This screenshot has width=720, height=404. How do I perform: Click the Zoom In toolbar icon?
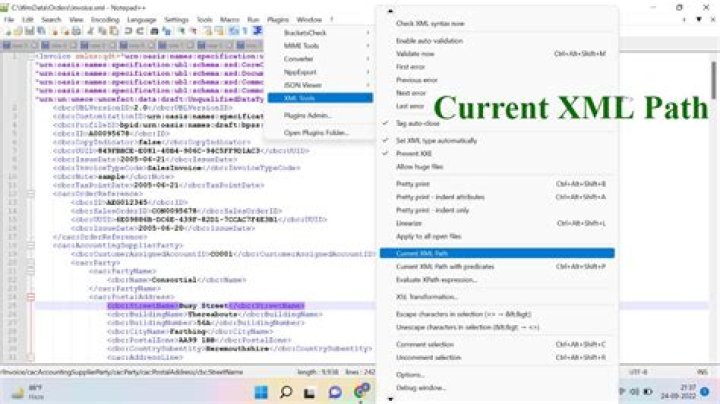click(x=182, y=31)
